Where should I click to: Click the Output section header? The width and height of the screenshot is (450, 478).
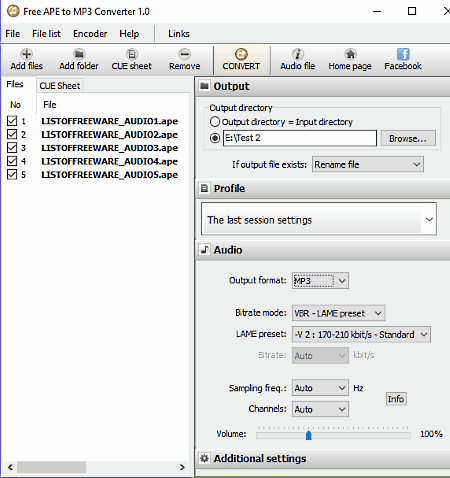323,86
